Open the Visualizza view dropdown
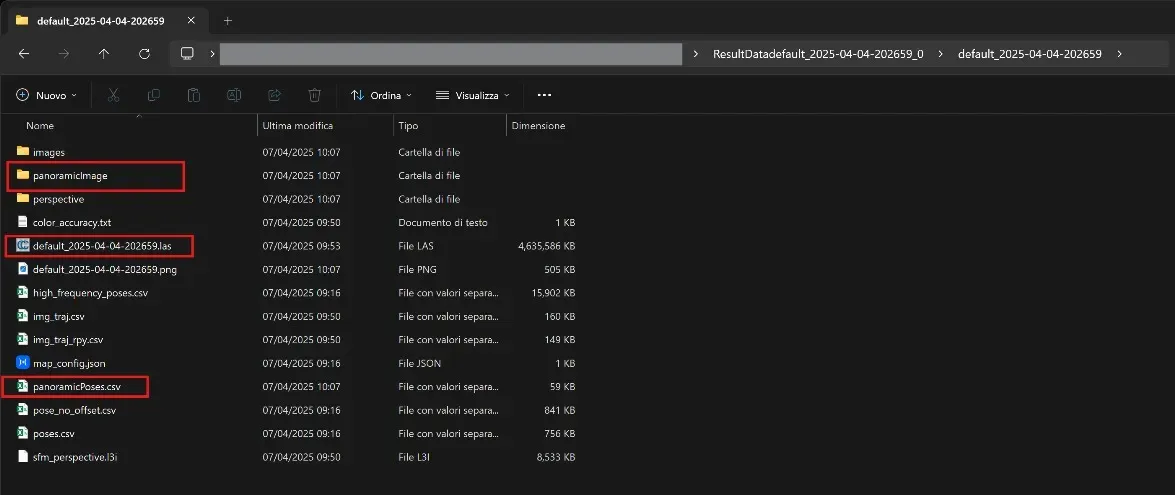This screenshot has width=1175, height=495. (x=472, y=95)
